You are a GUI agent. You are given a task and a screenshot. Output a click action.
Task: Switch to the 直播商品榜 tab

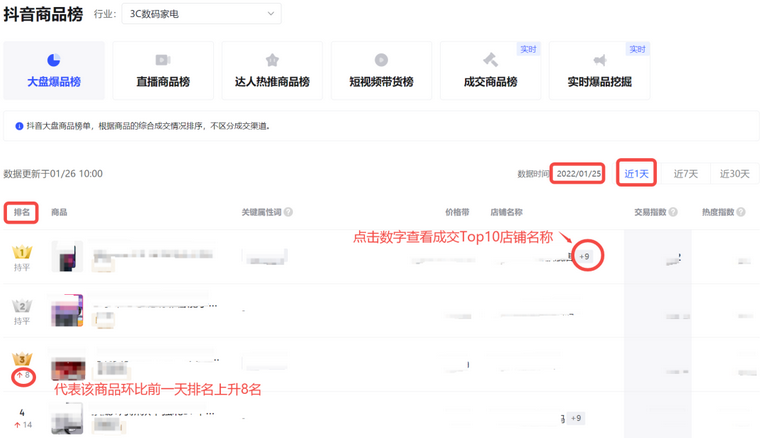163,71
